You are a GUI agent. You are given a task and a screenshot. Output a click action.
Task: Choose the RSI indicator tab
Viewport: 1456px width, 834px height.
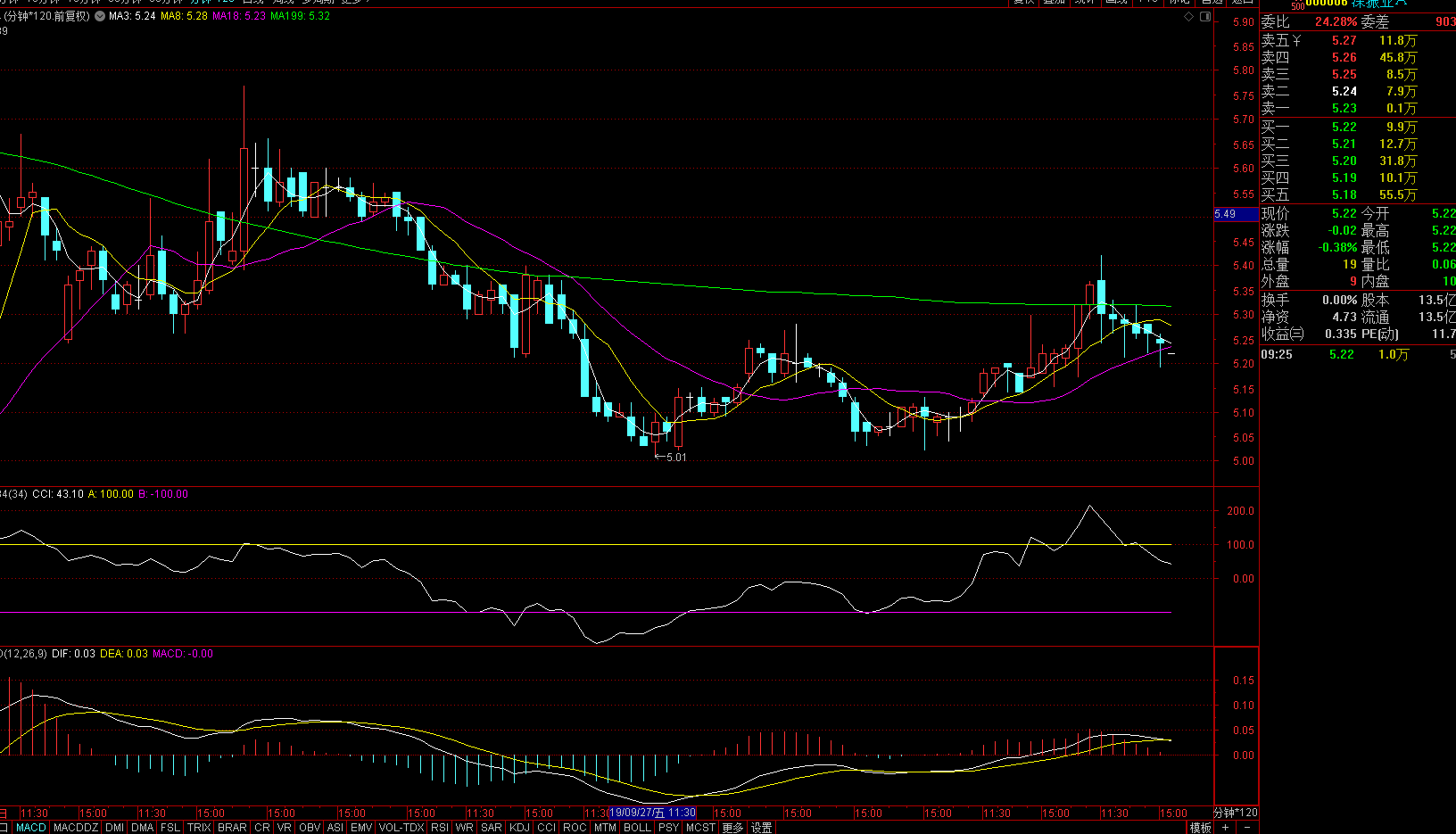(440, 828)
